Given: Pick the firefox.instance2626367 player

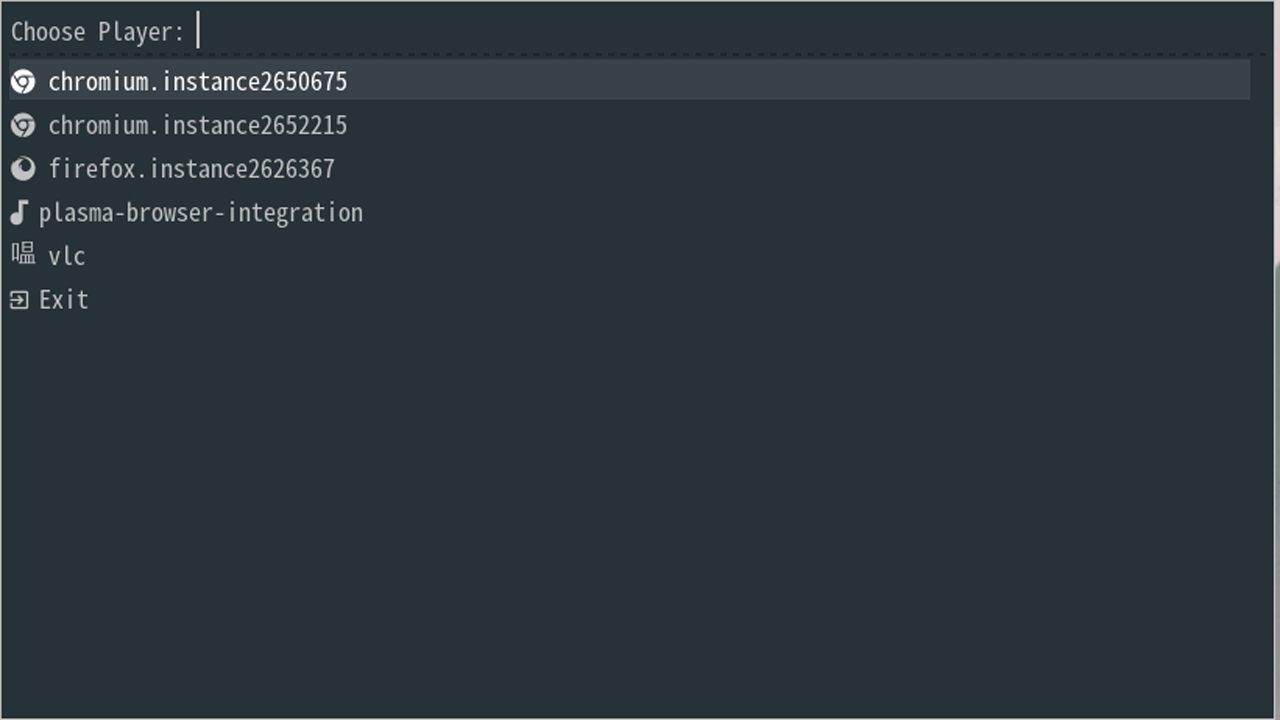Looking at the screenshot, I should click(191, 169).
